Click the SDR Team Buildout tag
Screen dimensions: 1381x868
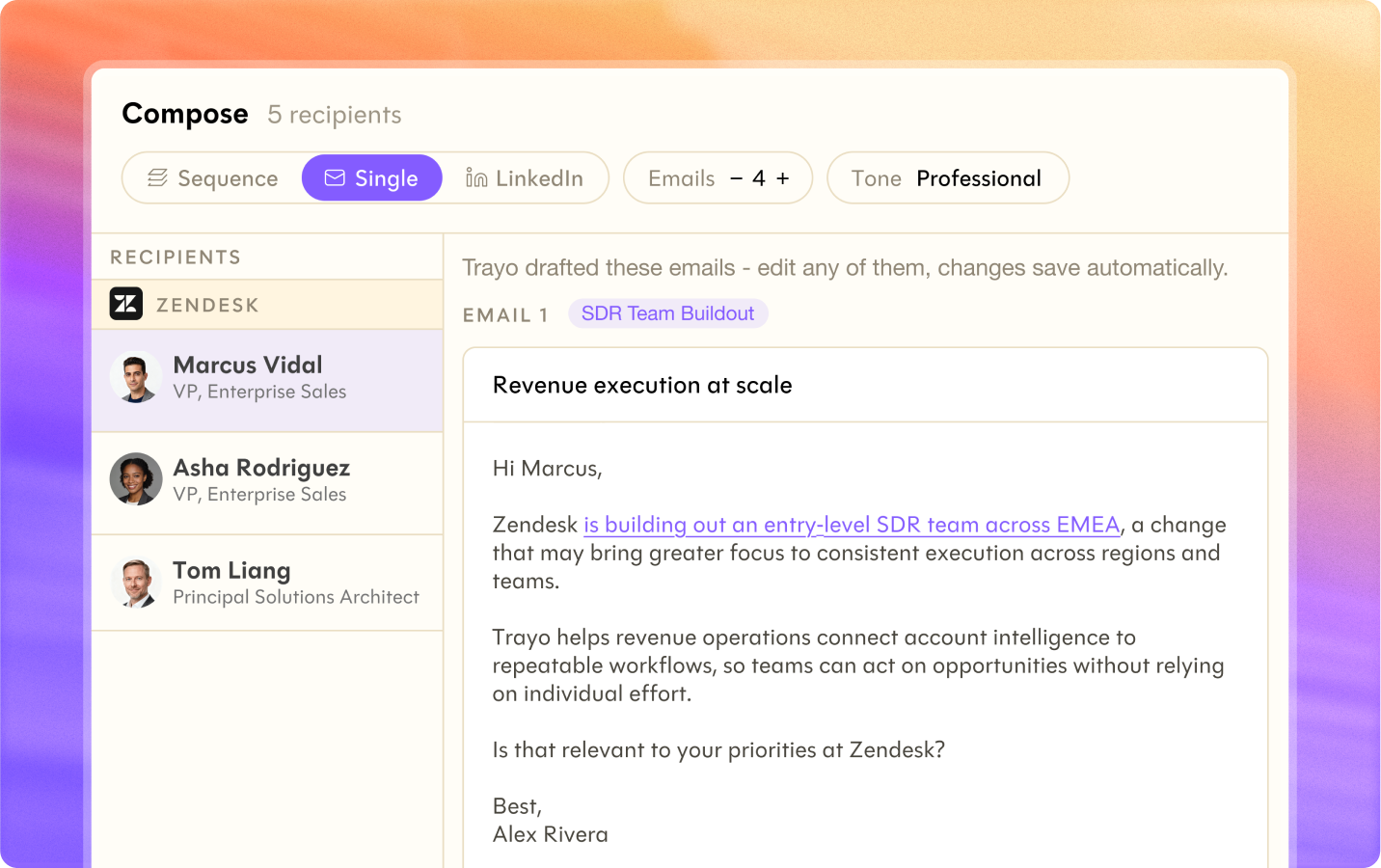click(x=668, y=313)
